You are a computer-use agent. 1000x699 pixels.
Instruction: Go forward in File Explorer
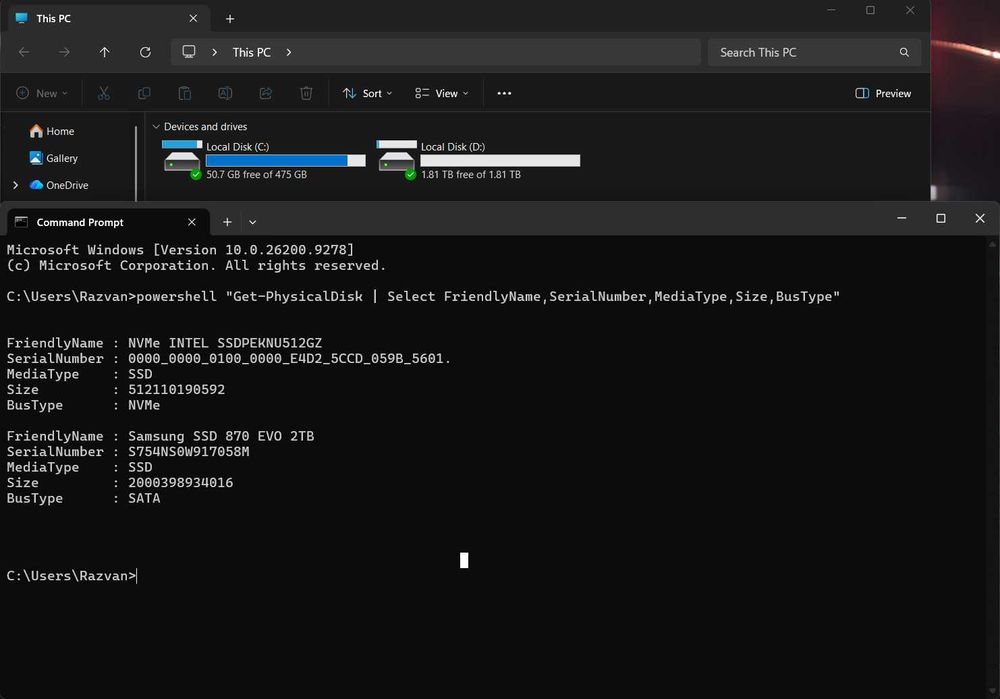pos(64,52)
